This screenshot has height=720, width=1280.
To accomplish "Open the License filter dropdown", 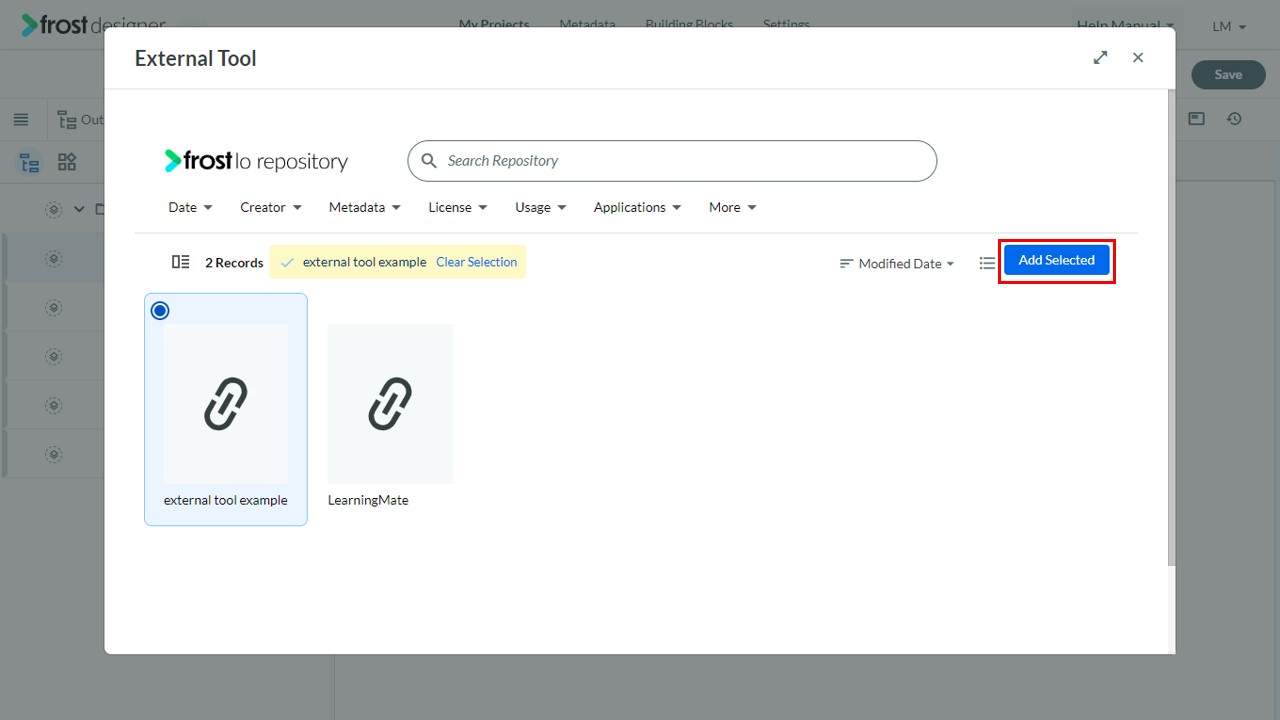I will [458, 207].
